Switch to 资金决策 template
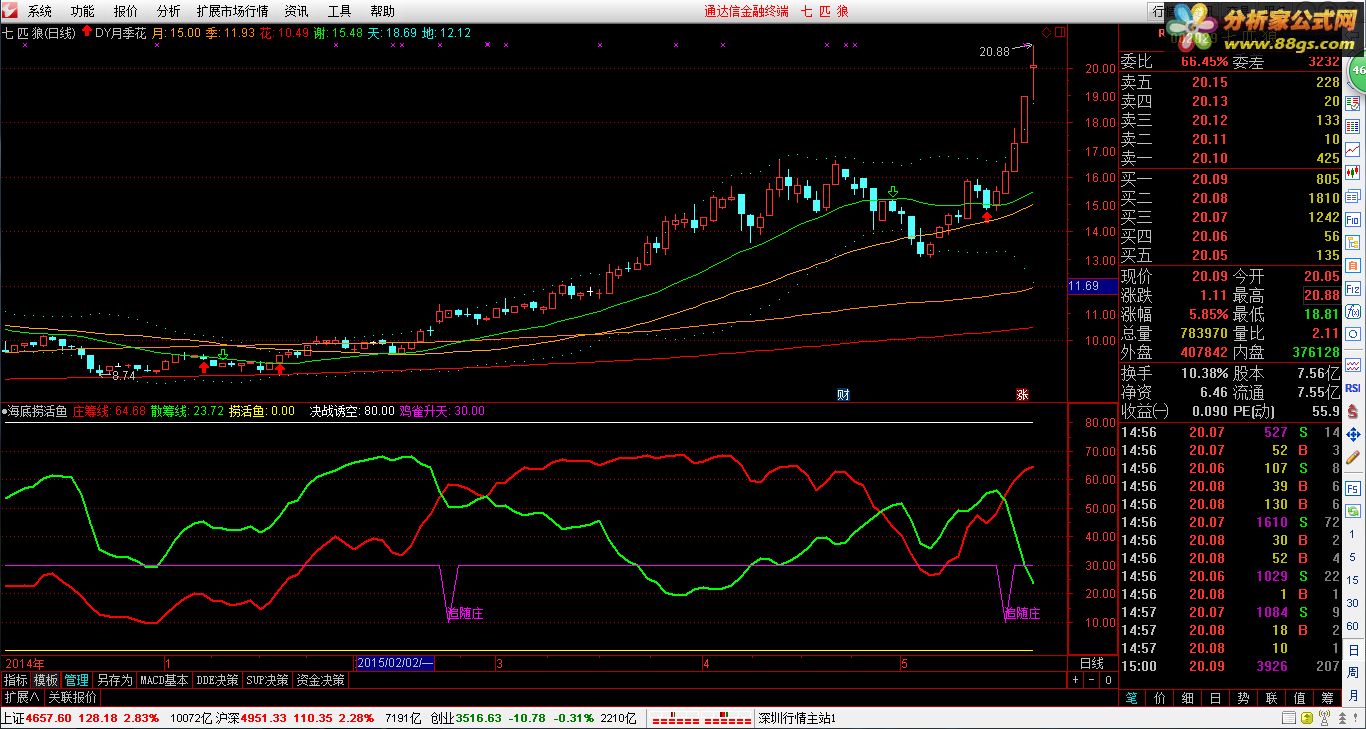Viewport: 1366px width, 729px height. [320, 680]
